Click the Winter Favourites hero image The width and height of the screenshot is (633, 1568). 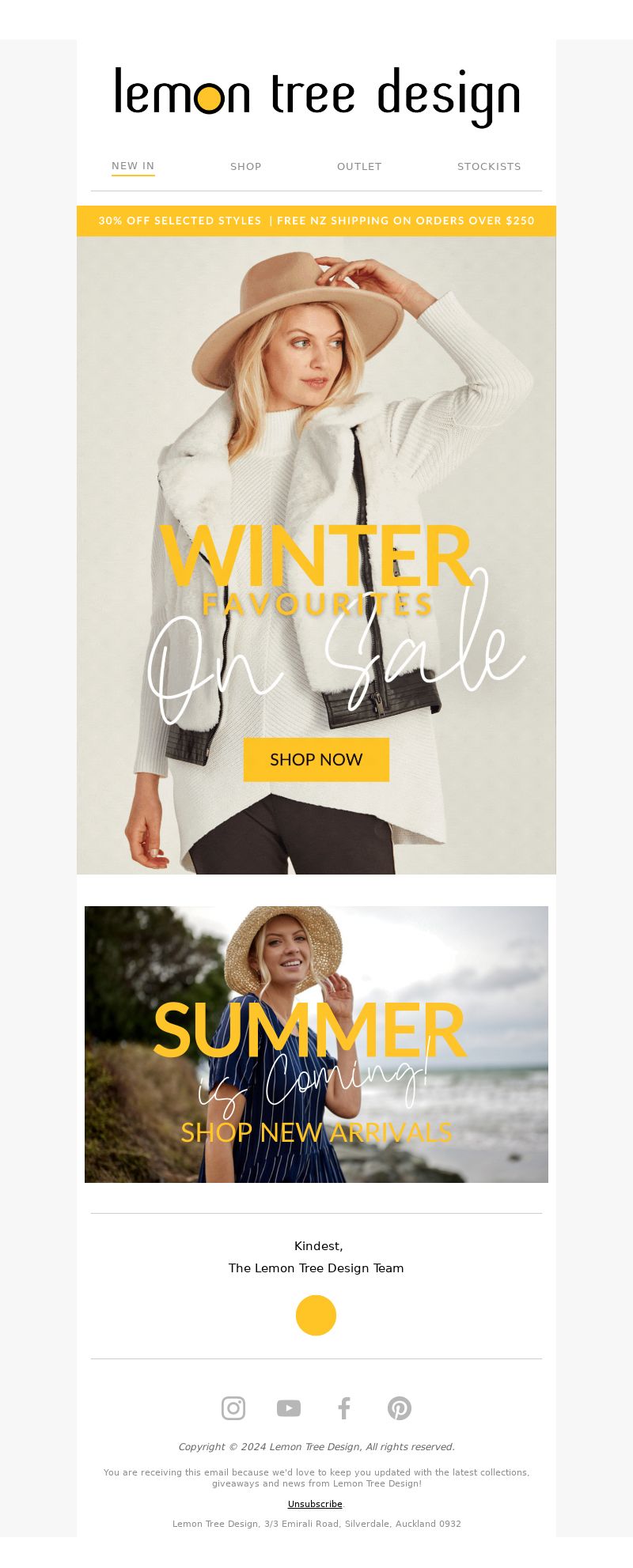pos(316,555)
